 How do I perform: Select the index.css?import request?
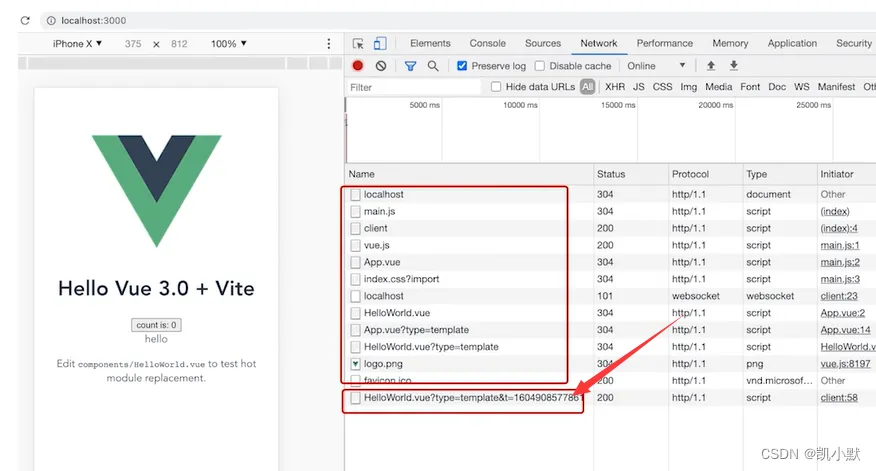(x=610, y=279)
